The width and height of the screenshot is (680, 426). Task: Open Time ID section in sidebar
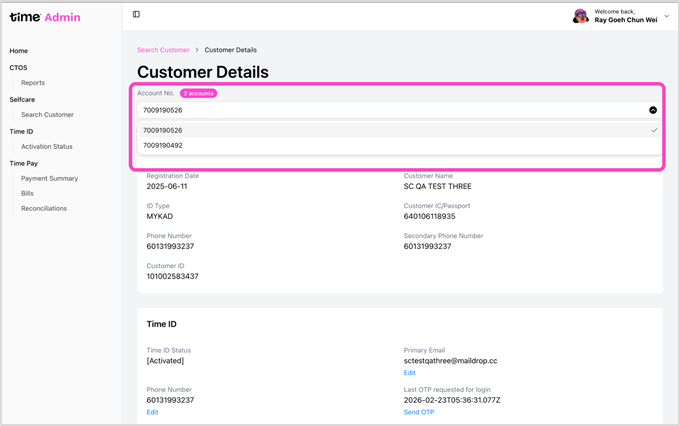pyautogui.click(x=21, y=131)
